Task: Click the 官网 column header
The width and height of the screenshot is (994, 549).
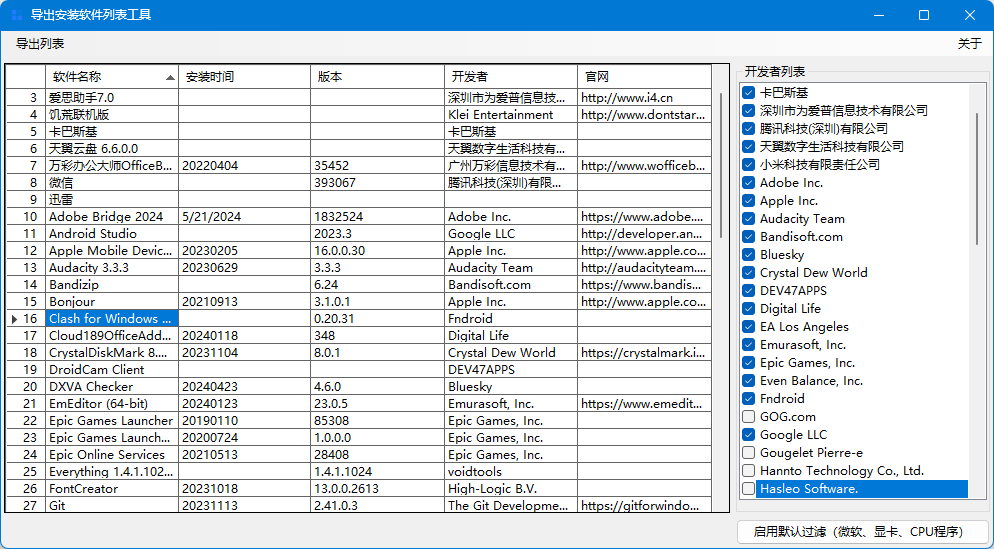Action: [x=644, y=77]
